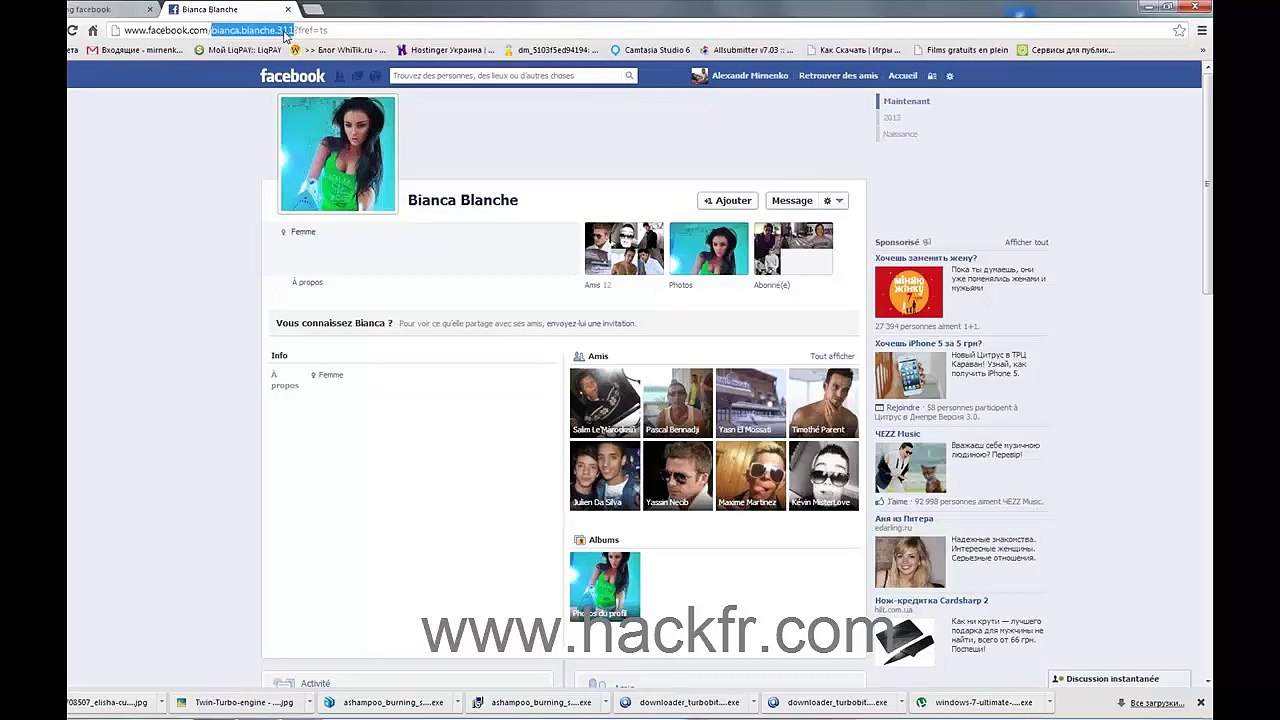Switch to the Bianca Blanche browser tab

click(230, 10)
